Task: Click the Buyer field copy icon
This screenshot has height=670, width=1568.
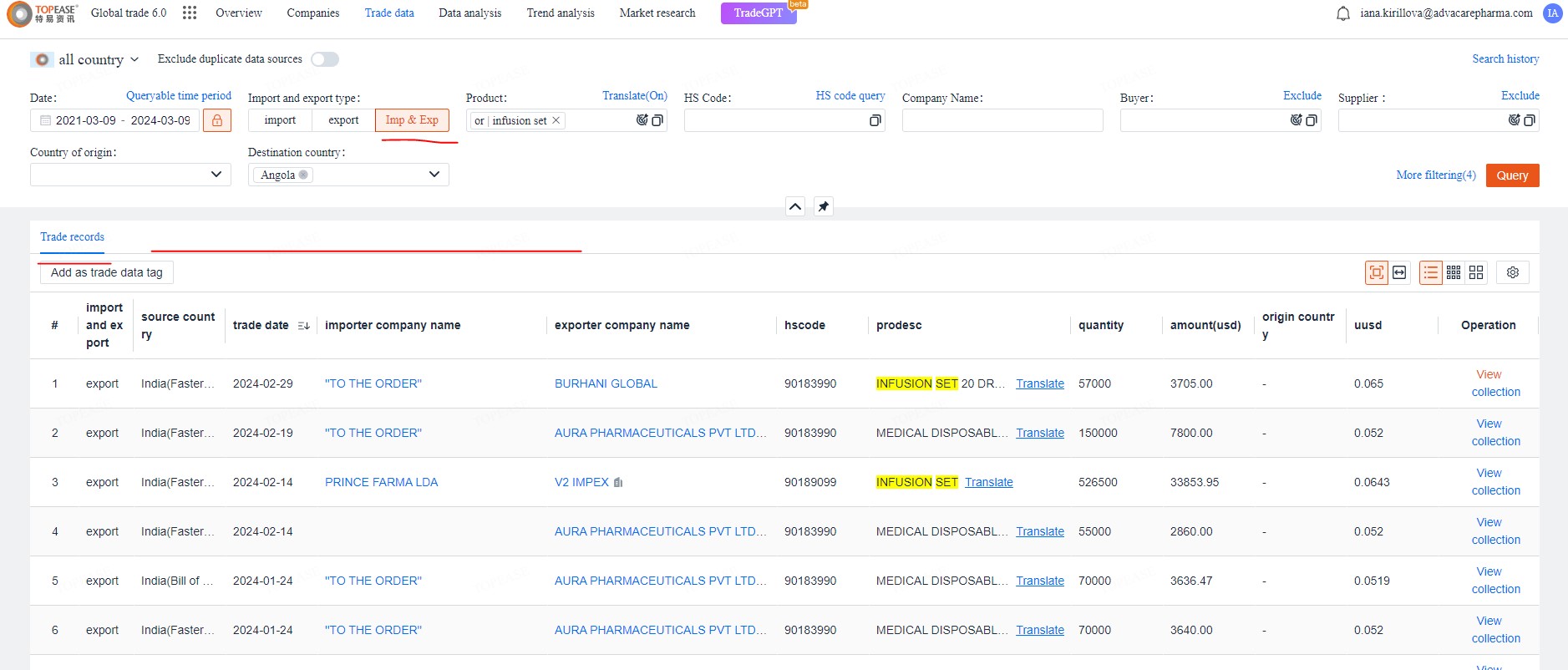Action: point(1312,120)
